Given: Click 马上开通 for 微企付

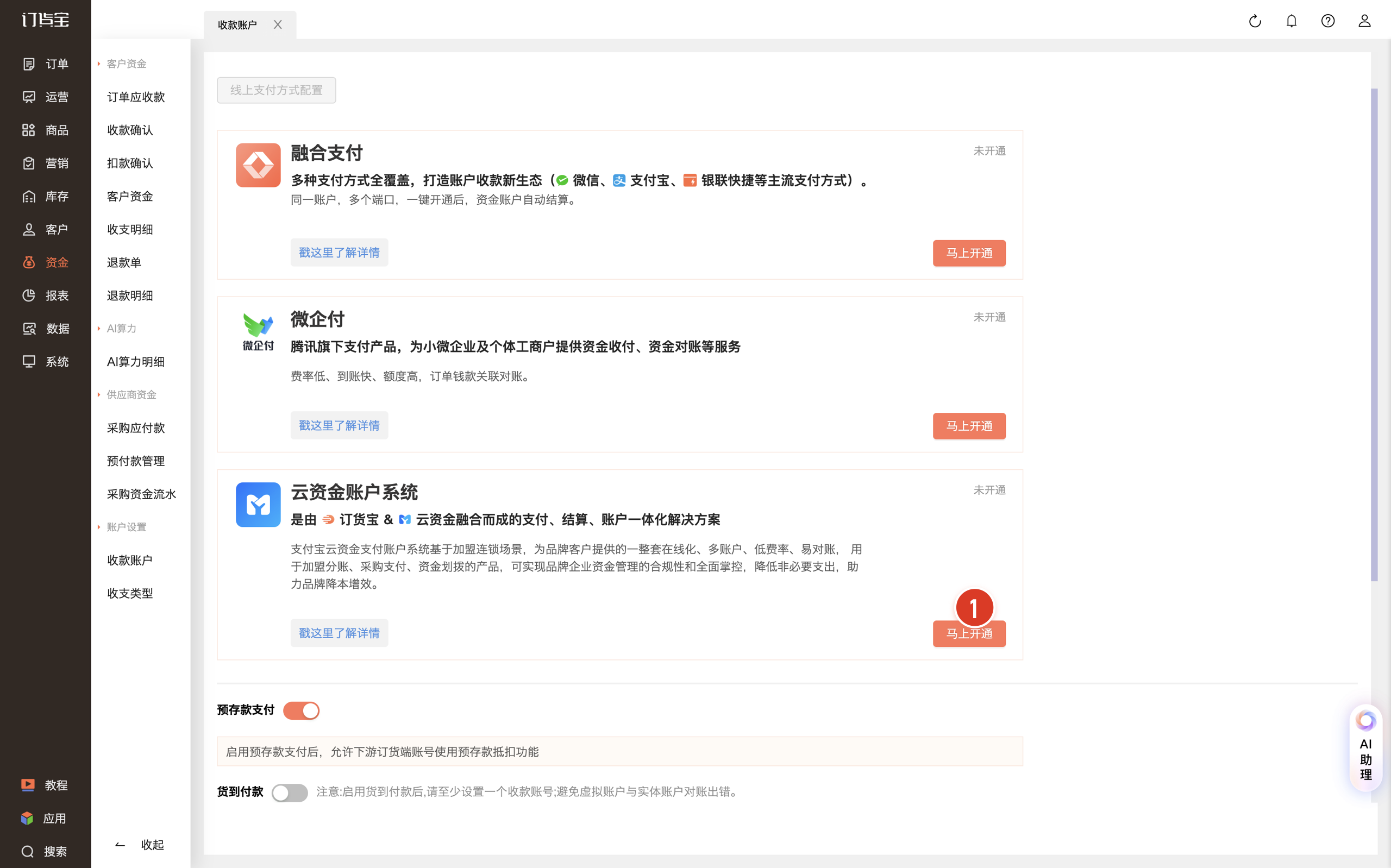Looking at the screenshot, I should (x=969, y=426).
